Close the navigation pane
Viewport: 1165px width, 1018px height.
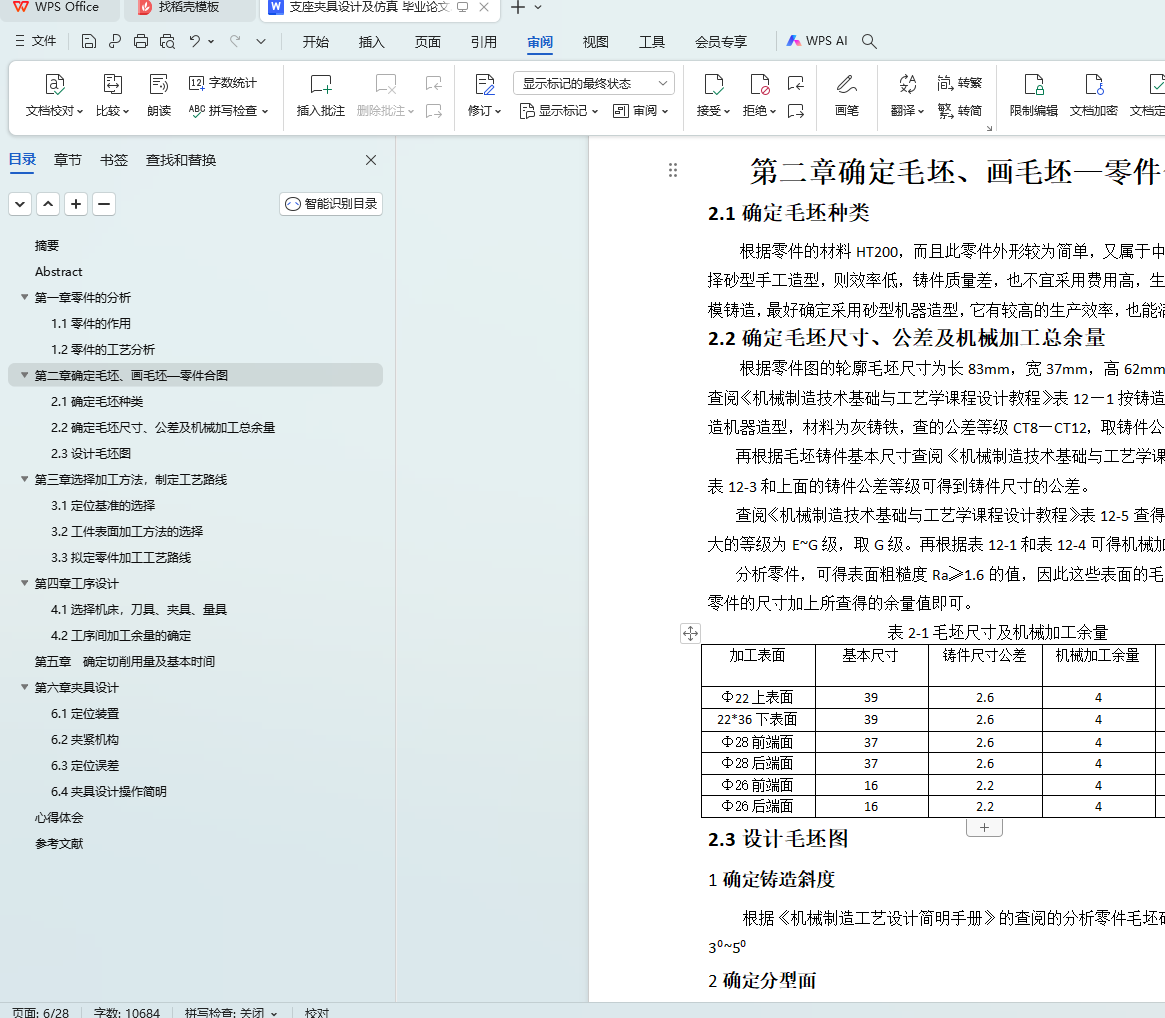coord(371,160)
